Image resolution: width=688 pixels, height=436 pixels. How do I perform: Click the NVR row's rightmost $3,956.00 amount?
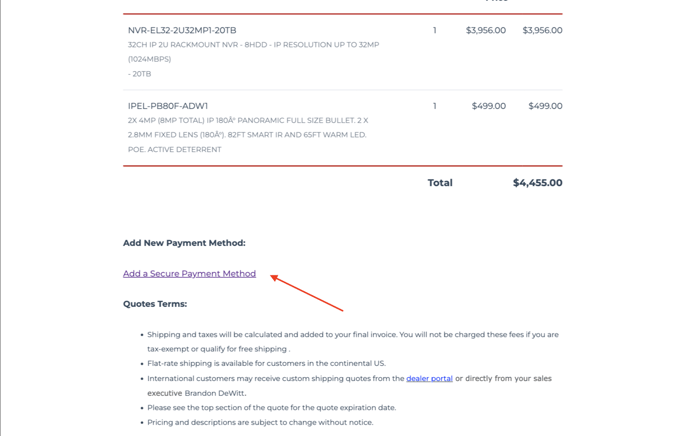[542, 31]
